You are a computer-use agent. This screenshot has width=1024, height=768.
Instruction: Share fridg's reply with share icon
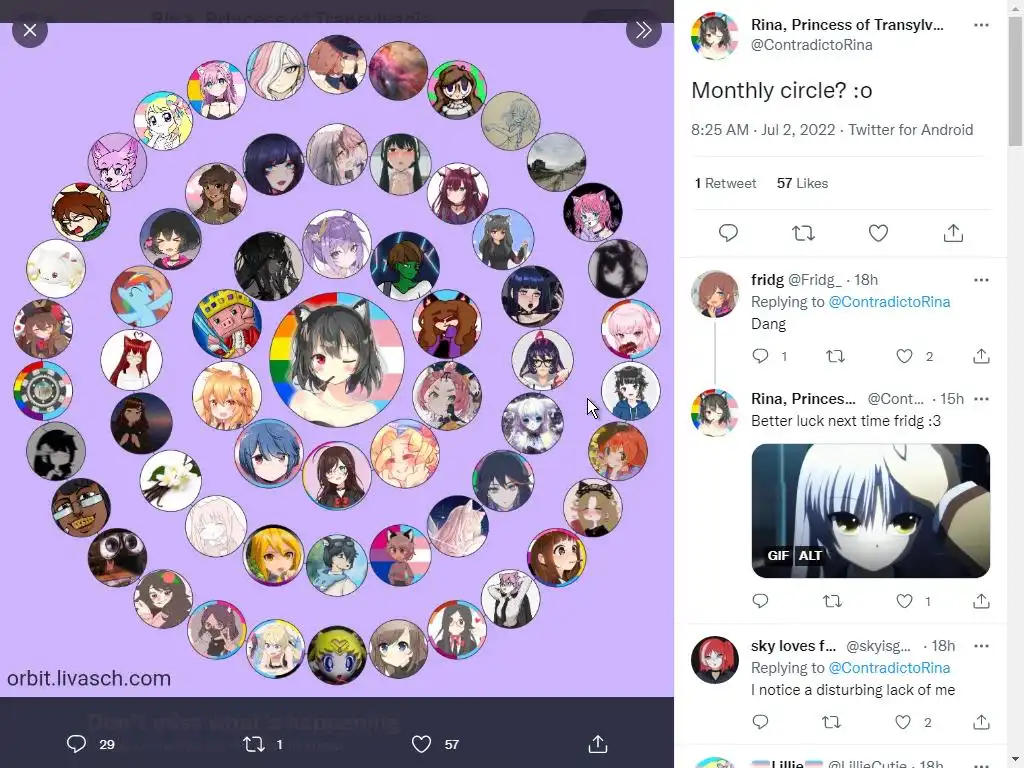point(981,356)
